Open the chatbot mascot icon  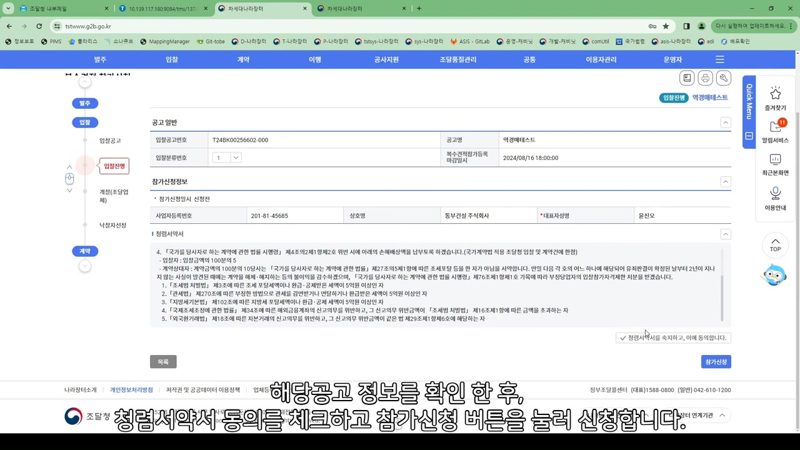coord(774,275)
